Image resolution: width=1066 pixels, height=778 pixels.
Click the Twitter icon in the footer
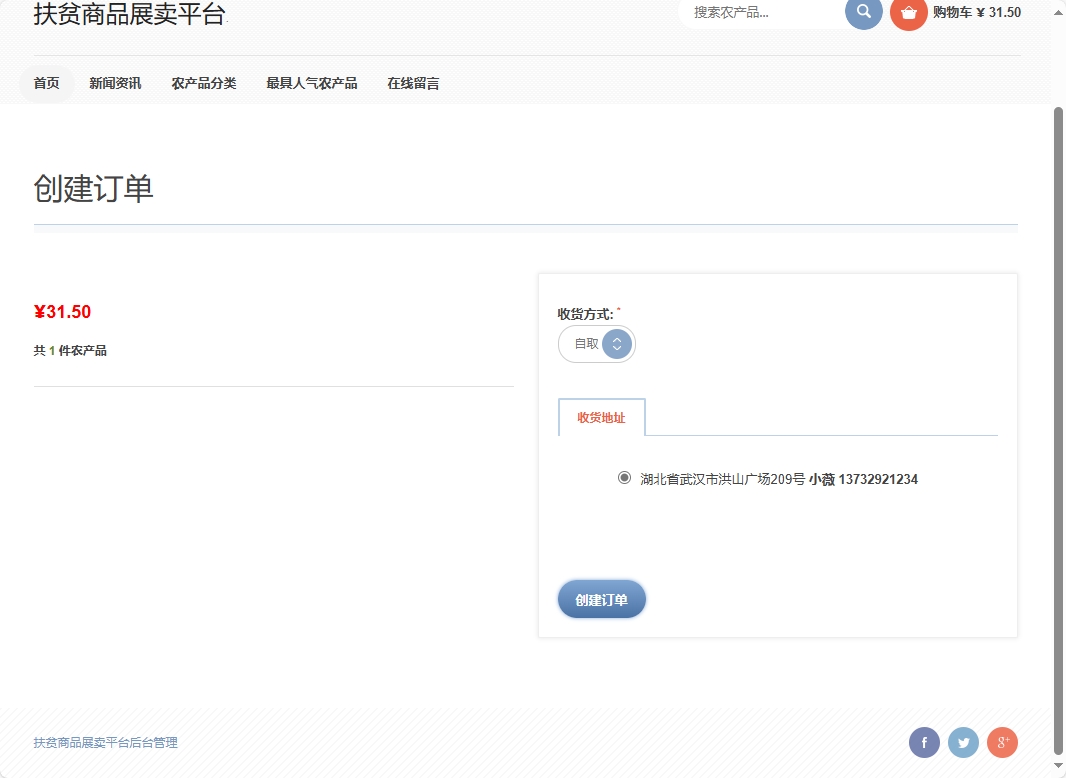coord(963,742)
